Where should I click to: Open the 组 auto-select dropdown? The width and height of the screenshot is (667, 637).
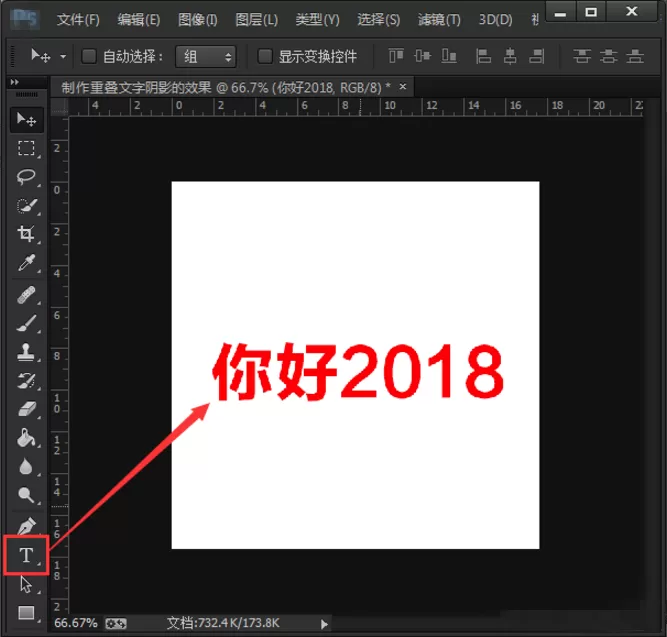[205, 57]
